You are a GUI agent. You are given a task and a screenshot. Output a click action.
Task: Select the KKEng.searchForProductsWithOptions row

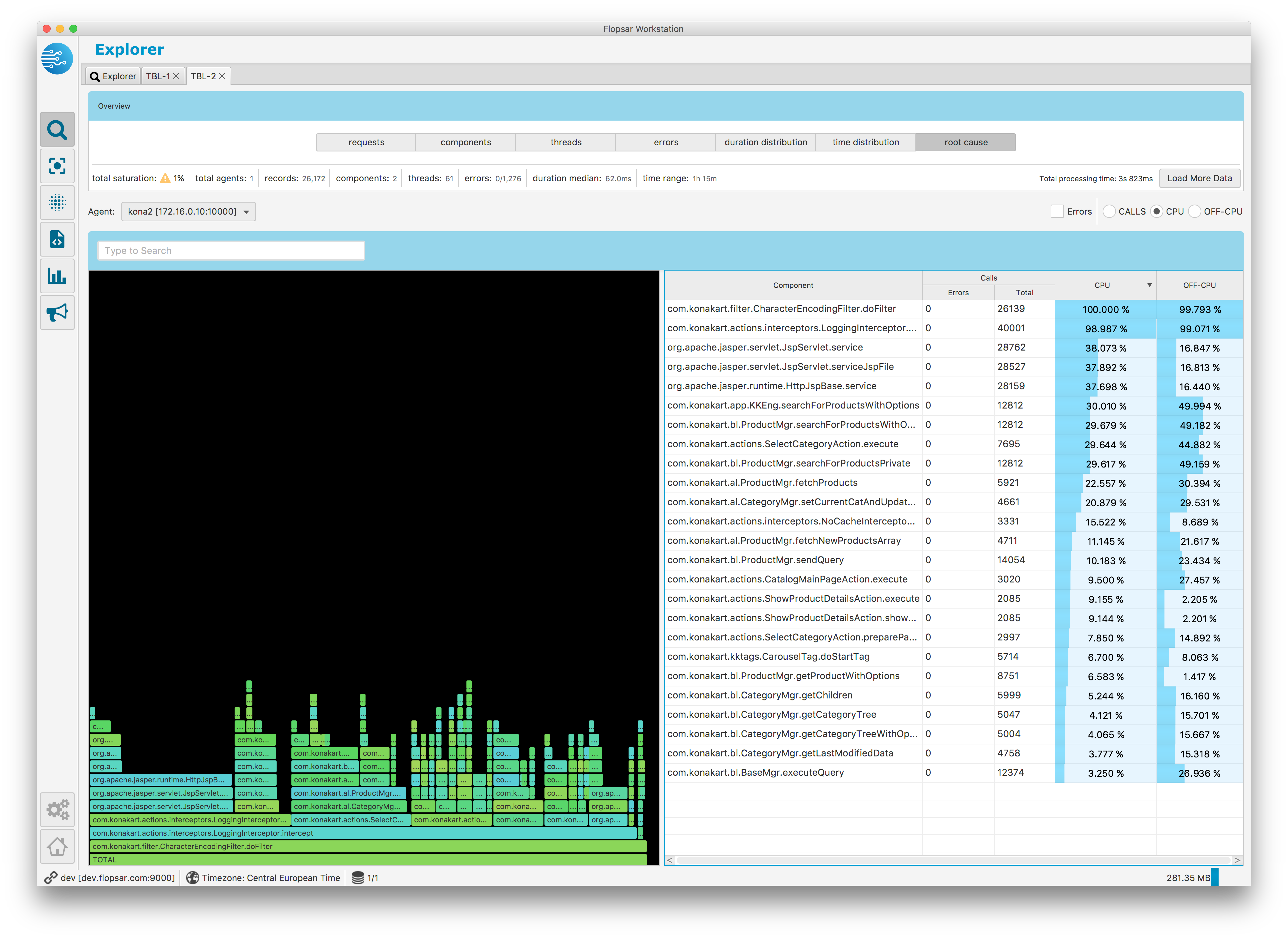954,405
